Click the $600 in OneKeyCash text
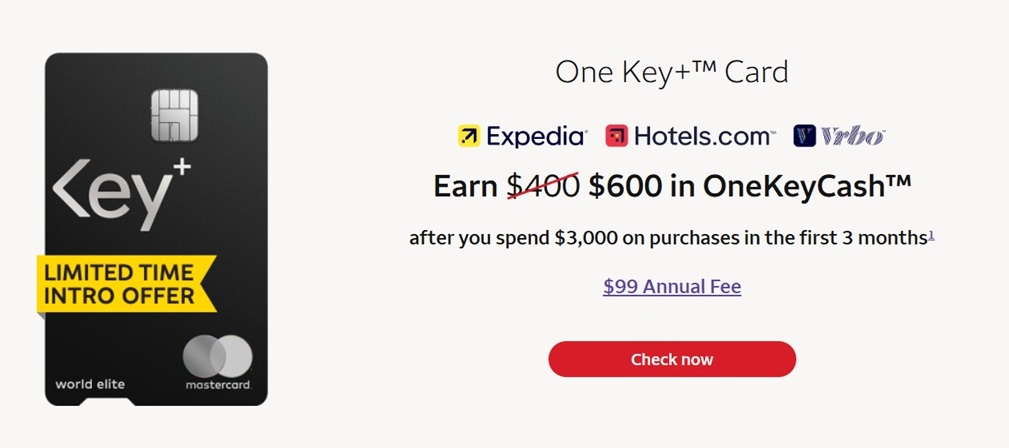The image size is (1009, 448). point(749,186)
